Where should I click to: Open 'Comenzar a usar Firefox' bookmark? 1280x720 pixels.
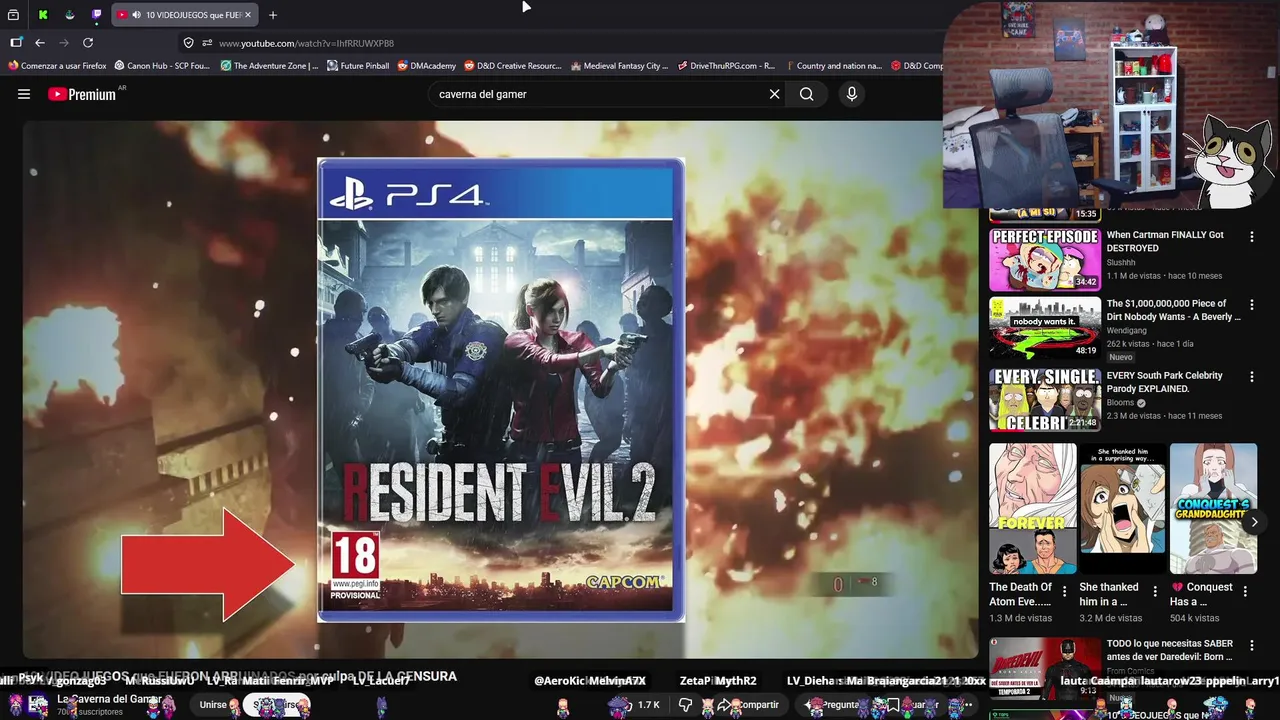tap(57, 66)
